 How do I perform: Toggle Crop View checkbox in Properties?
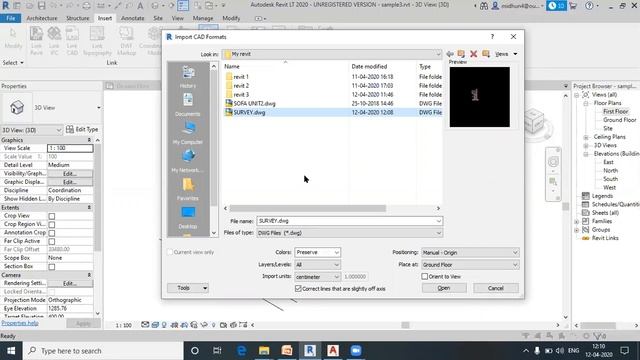coord(52,216)
